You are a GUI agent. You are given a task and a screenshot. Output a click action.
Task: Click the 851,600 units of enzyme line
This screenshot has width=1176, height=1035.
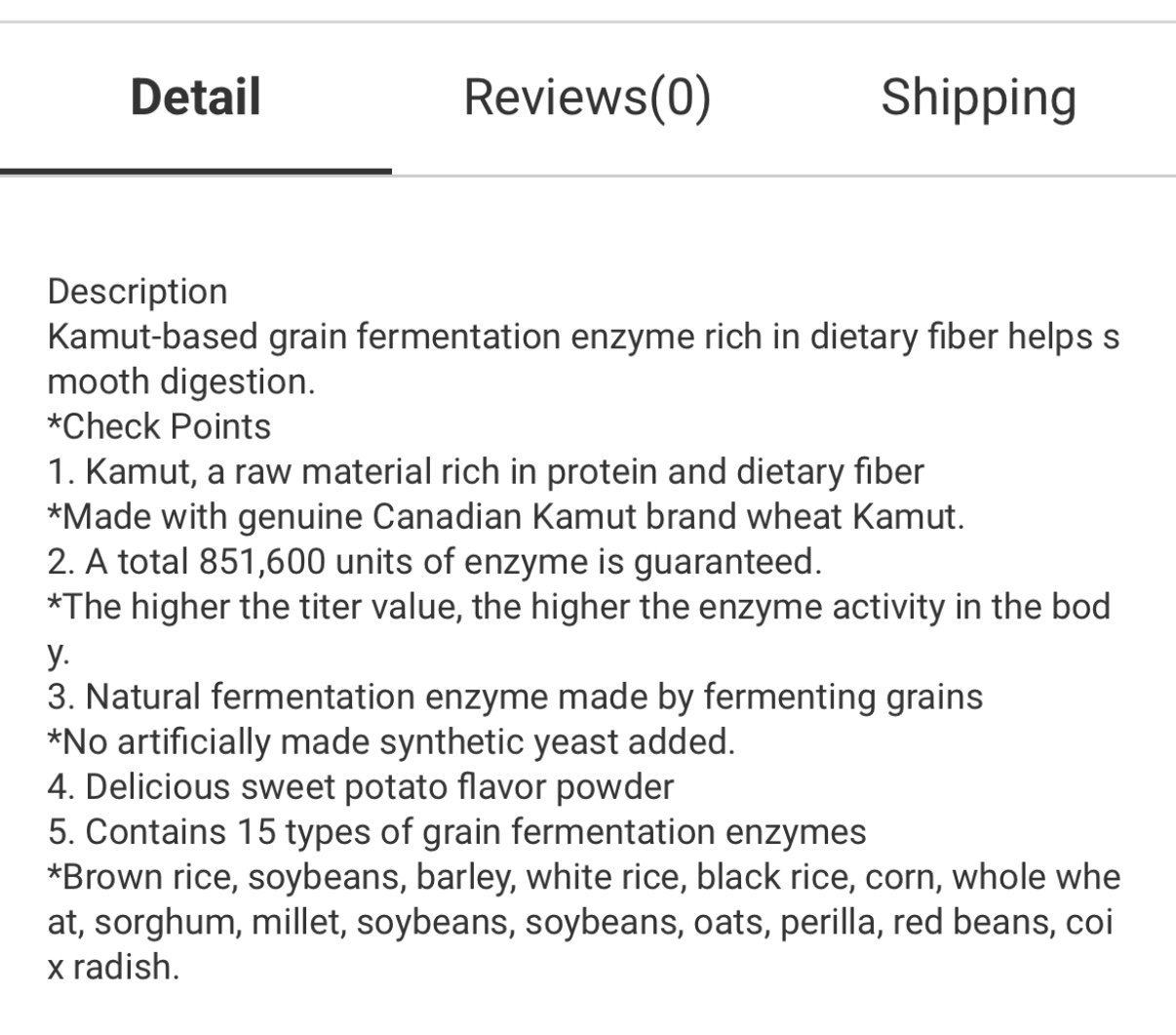pyautogui.click(x=435, y=561)
